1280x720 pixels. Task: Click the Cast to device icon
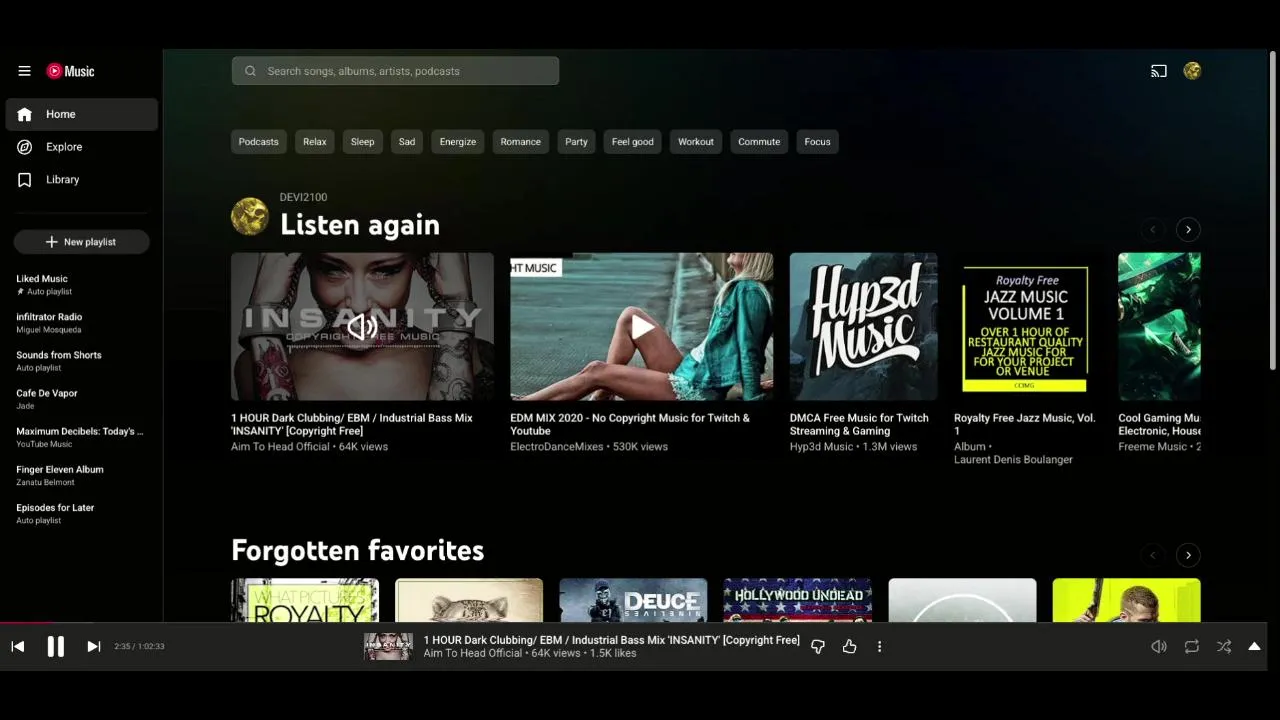(x=1159, y=71)
